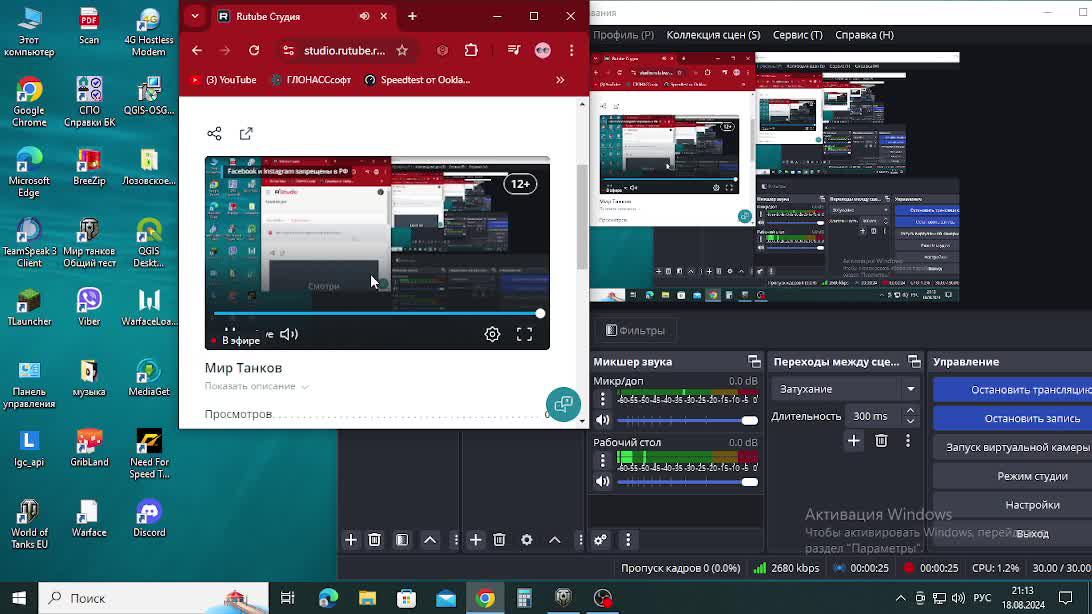Screen dimensions: 1092x614
Task: Mute the Микр/доп audio source
Action: [x=602, y=420]
